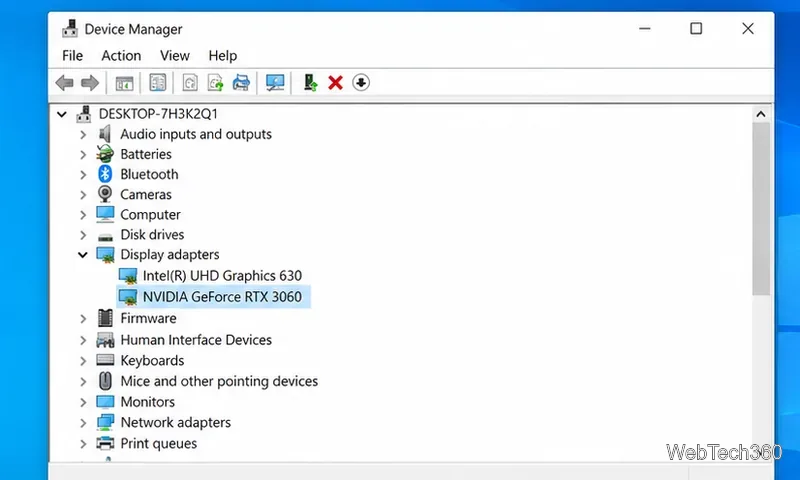The image size is (800, 480).
Task: Scan for hardware changes icon
Action: [x=275, y=83]
